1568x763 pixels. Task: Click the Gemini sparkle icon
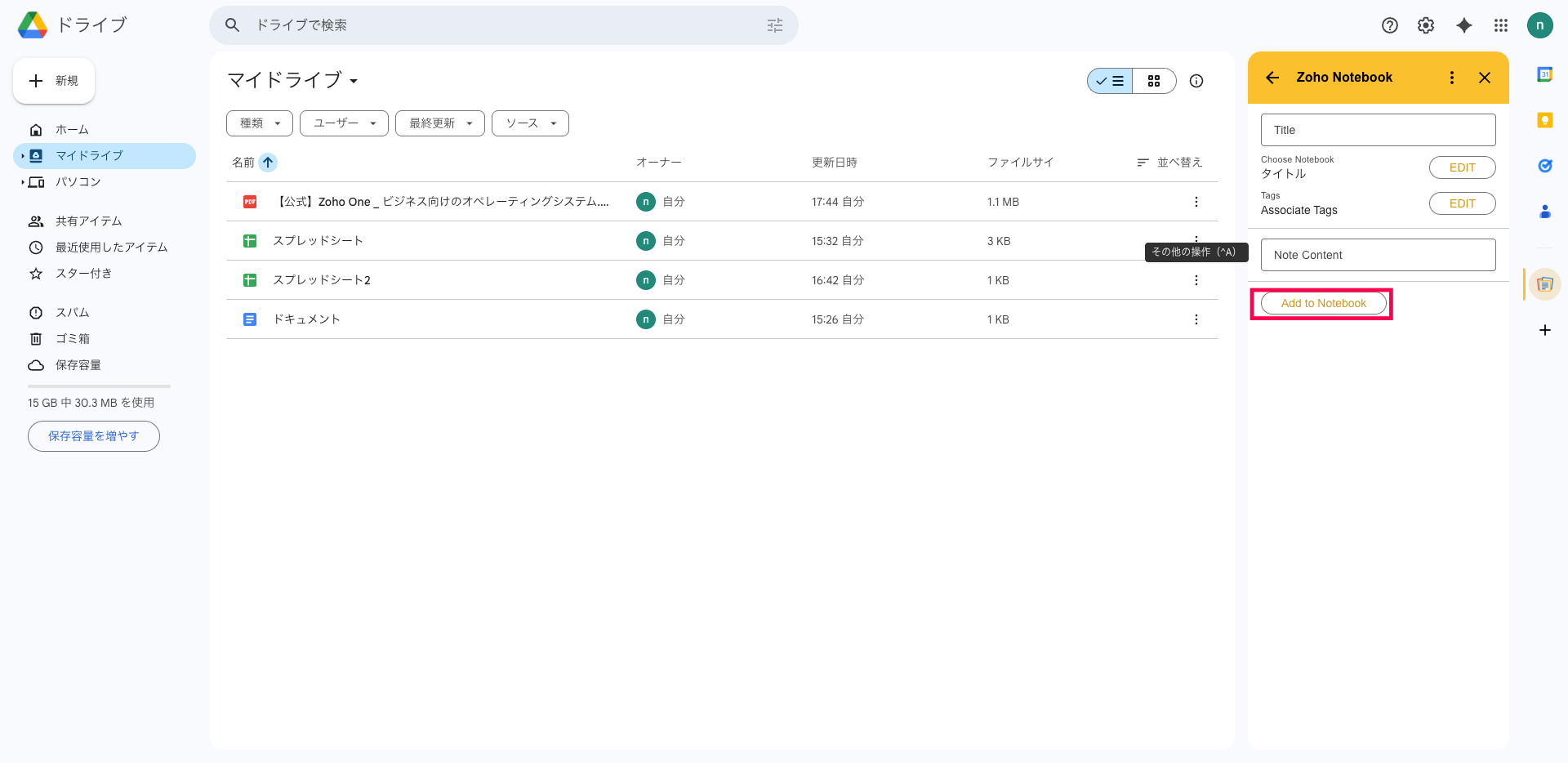[x=1464, y=25]
